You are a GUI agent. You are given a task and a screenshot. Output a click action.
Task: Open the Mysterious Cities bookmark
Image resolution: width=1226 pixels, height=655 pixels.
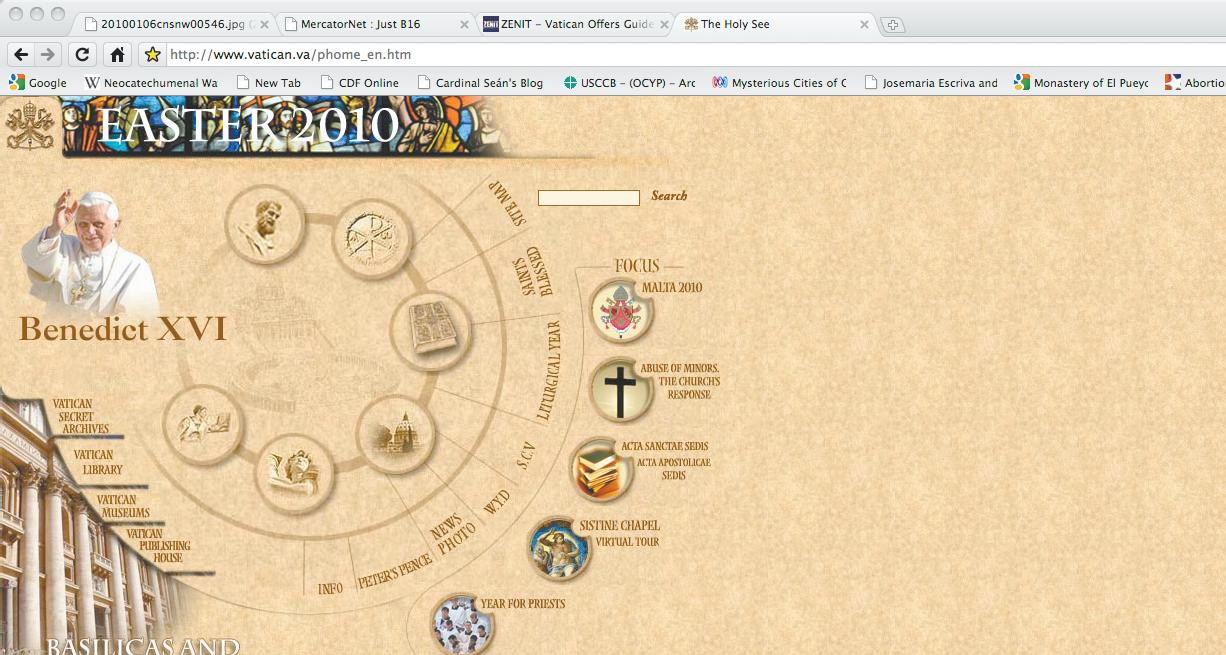click(779, 83)
